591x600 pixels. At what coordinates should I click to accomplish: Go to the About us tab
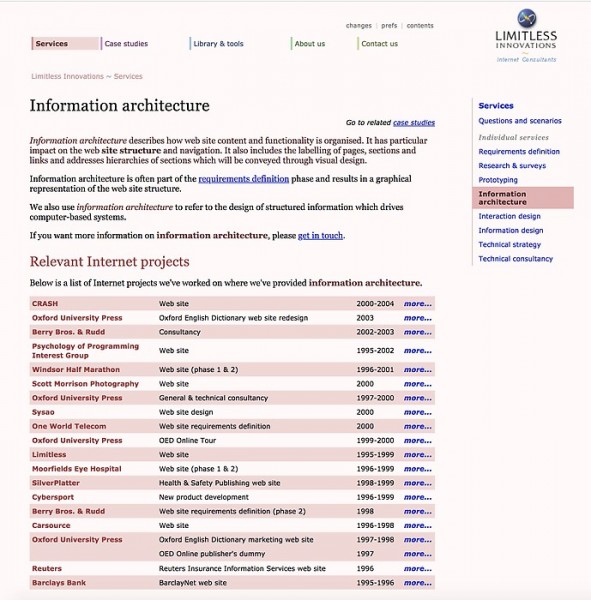(x=310, y=44)
